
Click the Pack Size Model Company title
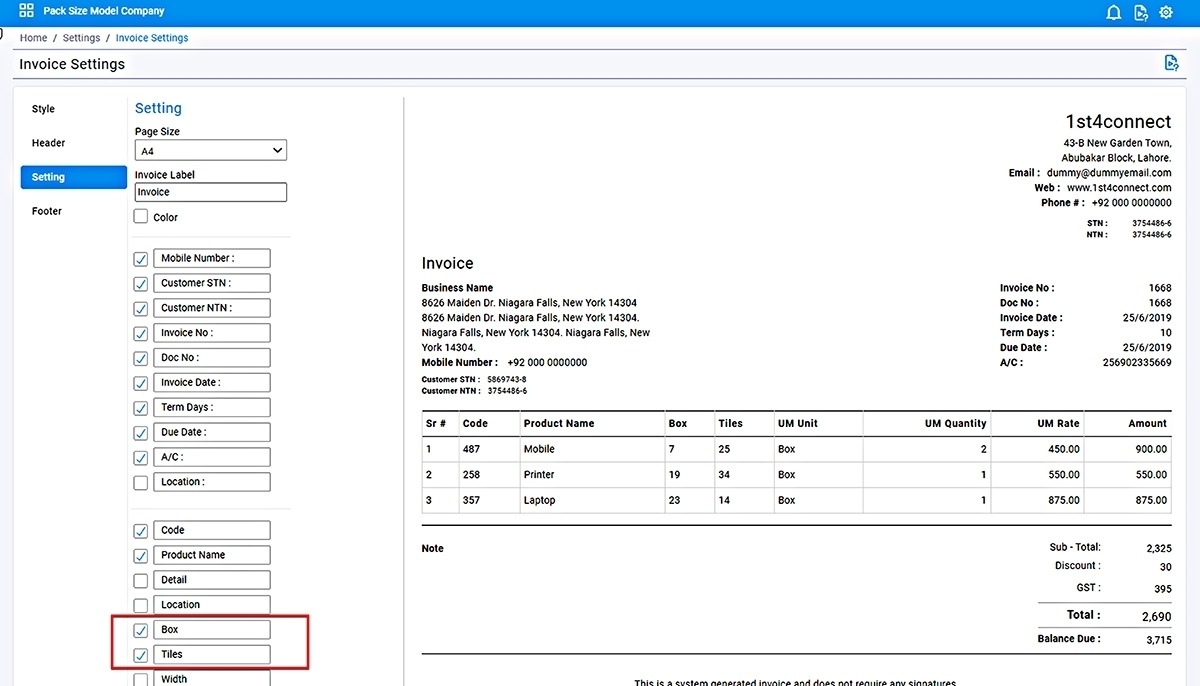tap(104, 11)
